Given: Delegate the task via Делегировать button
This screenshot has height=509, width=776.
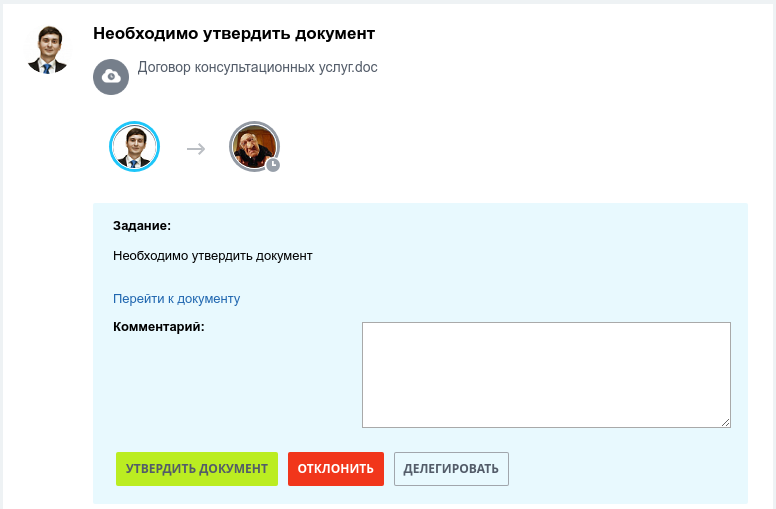Looking at the screenshot, I should (451, 468).
